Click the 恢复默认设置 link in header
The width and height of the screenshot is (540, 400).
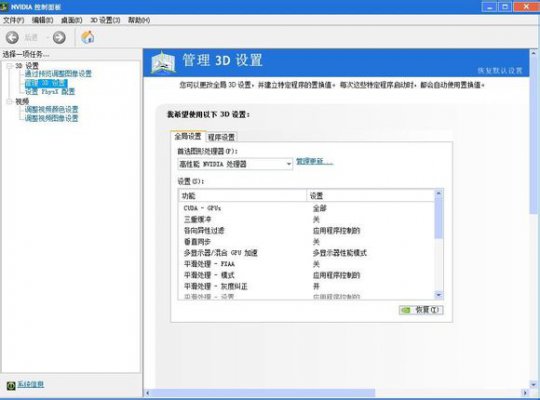pos(500,71)
